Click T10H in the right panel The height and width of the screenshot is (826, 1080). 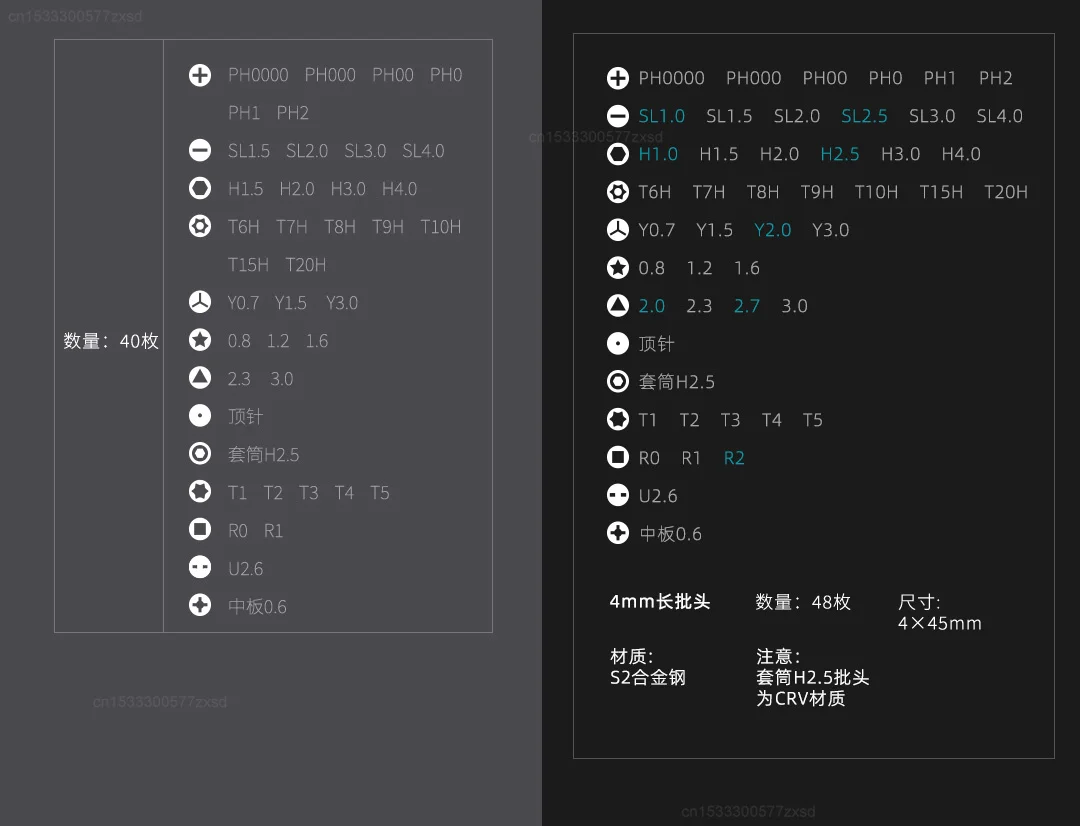coord(876,192)
